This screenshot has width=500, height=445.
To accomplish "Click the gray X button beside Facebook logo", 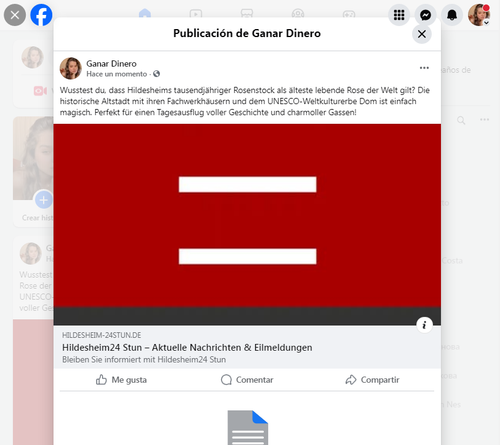I will point(15,15).
